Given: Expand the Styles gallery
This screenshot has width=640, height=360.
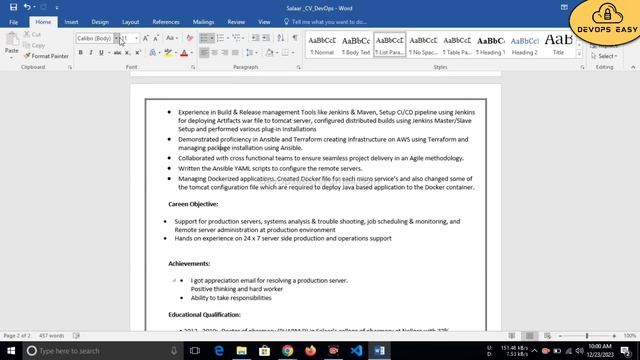Looking at the screenshot, I should tap(579, 54).
